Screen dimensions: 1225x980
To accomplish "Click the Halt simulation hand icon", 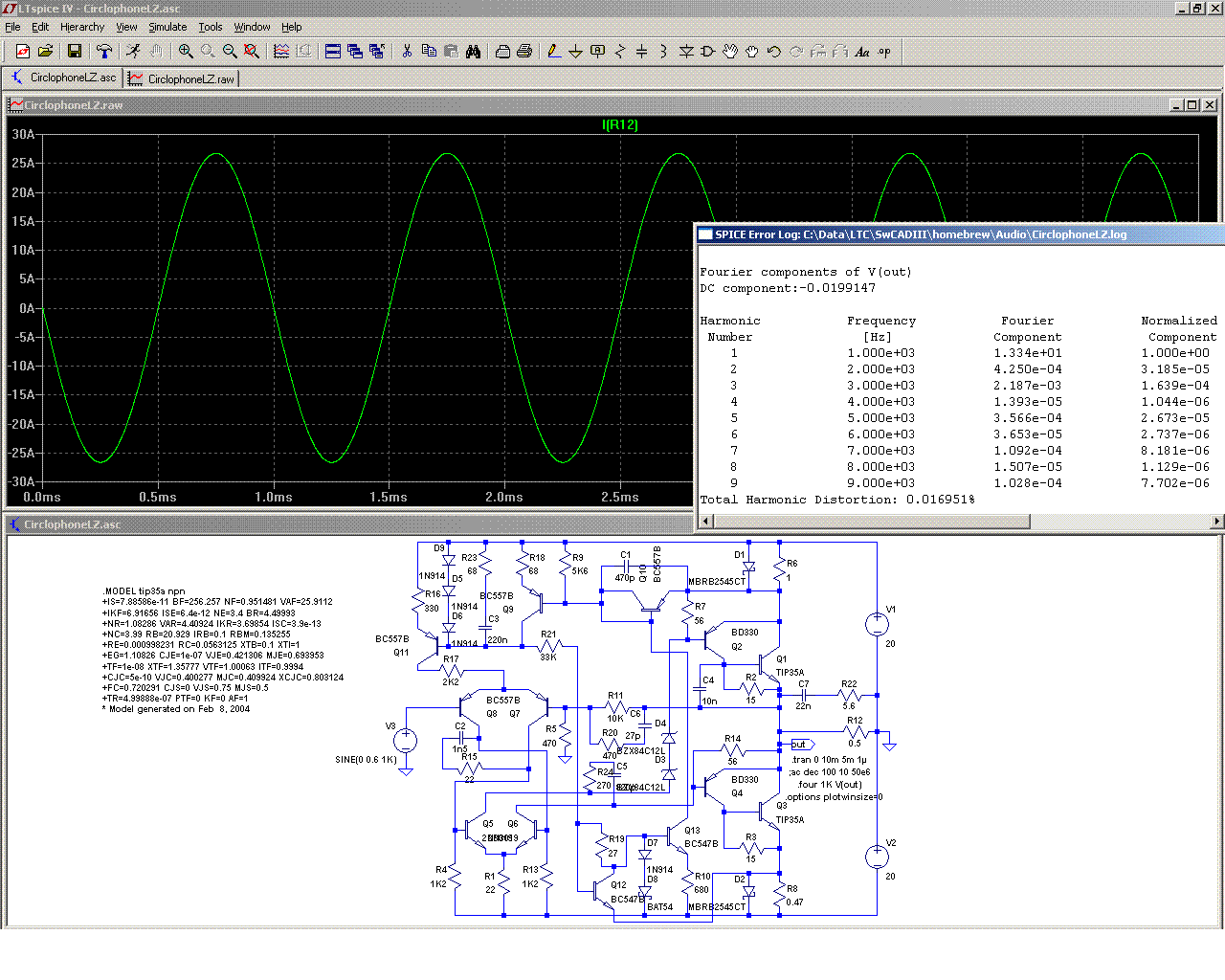I will click(155, 52).
